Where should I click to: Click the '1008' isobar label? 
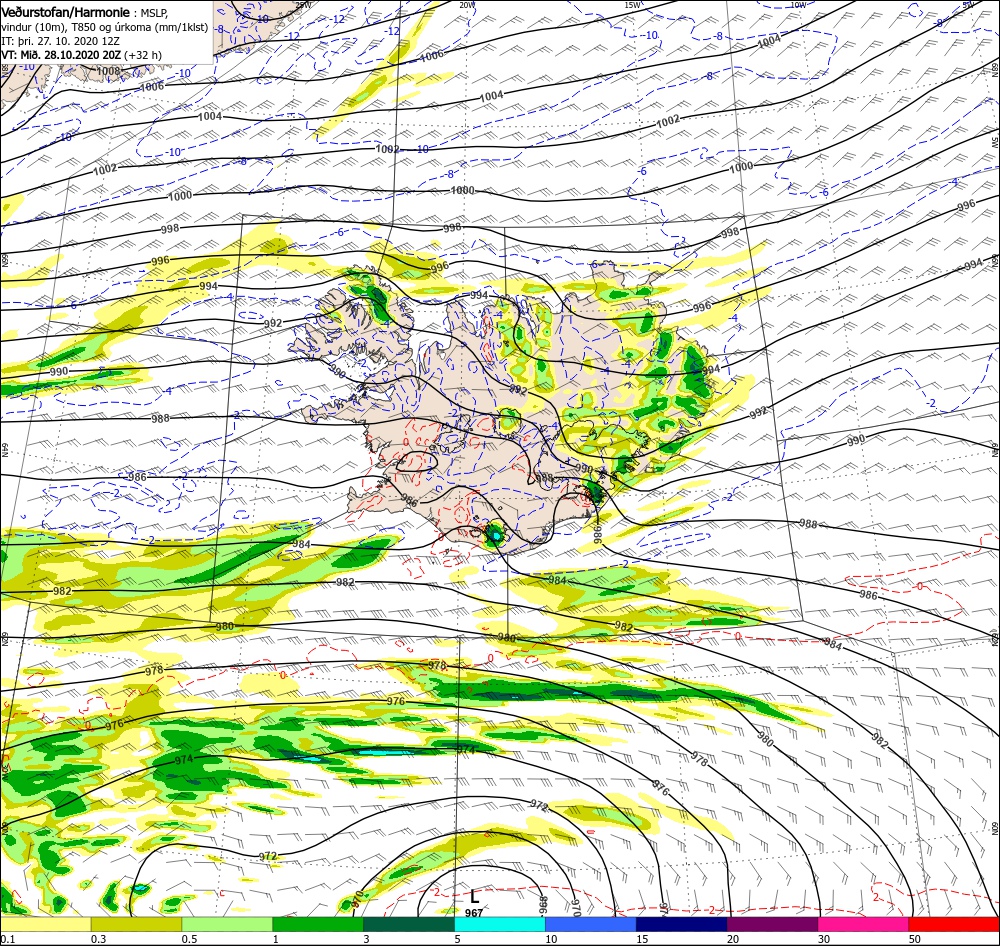(x=108, y=71)
